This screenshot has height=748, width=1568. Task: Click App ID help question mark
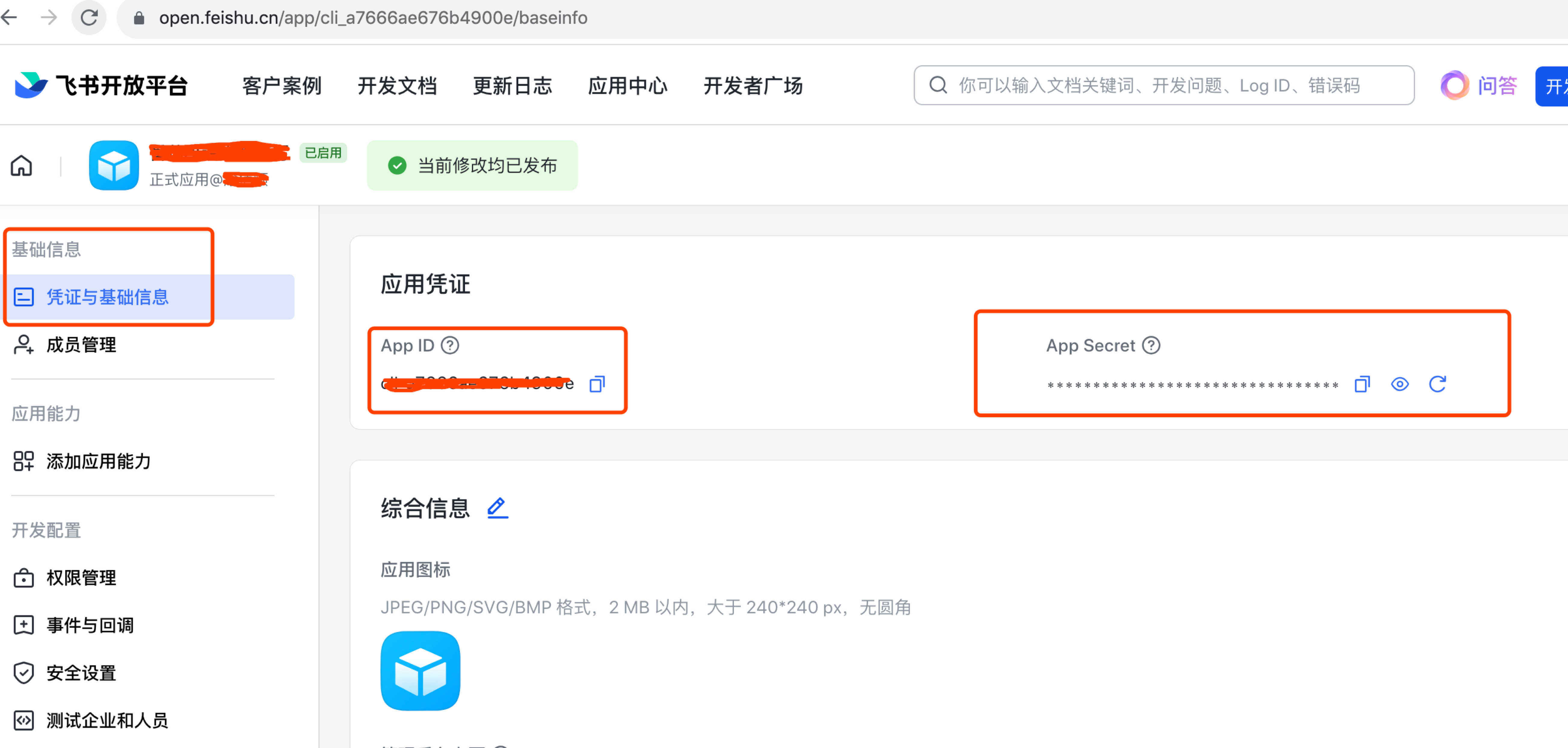tap(450, 345)
